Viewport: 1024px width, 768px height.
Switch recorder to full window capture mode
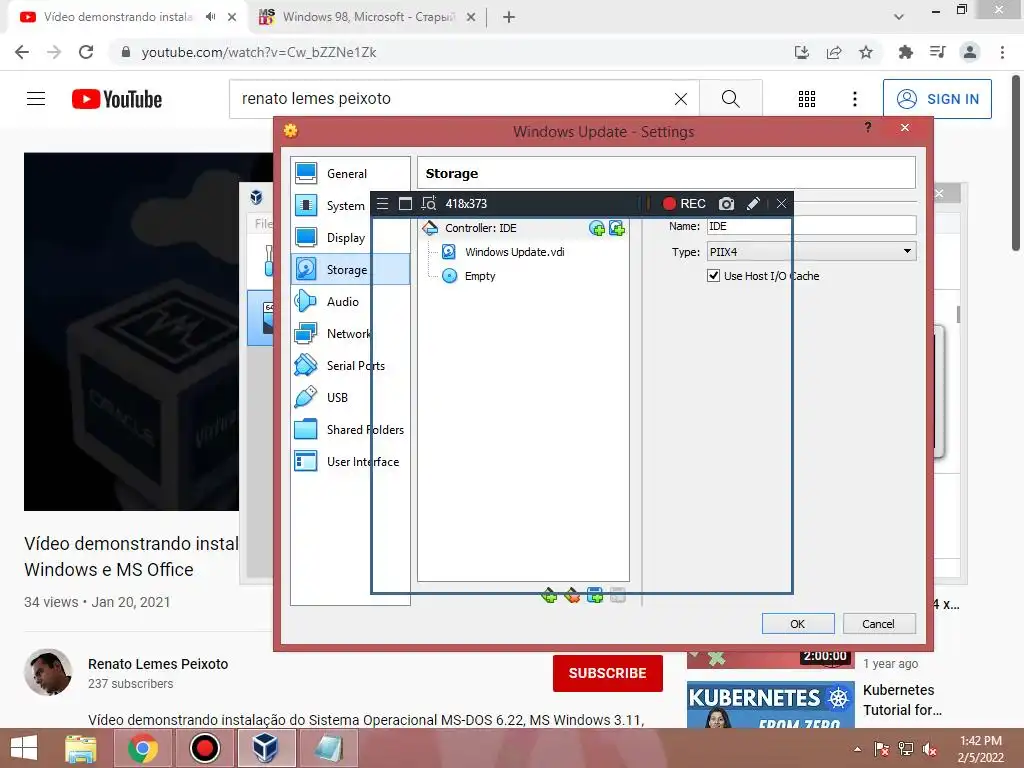click(x=405, y=204)
